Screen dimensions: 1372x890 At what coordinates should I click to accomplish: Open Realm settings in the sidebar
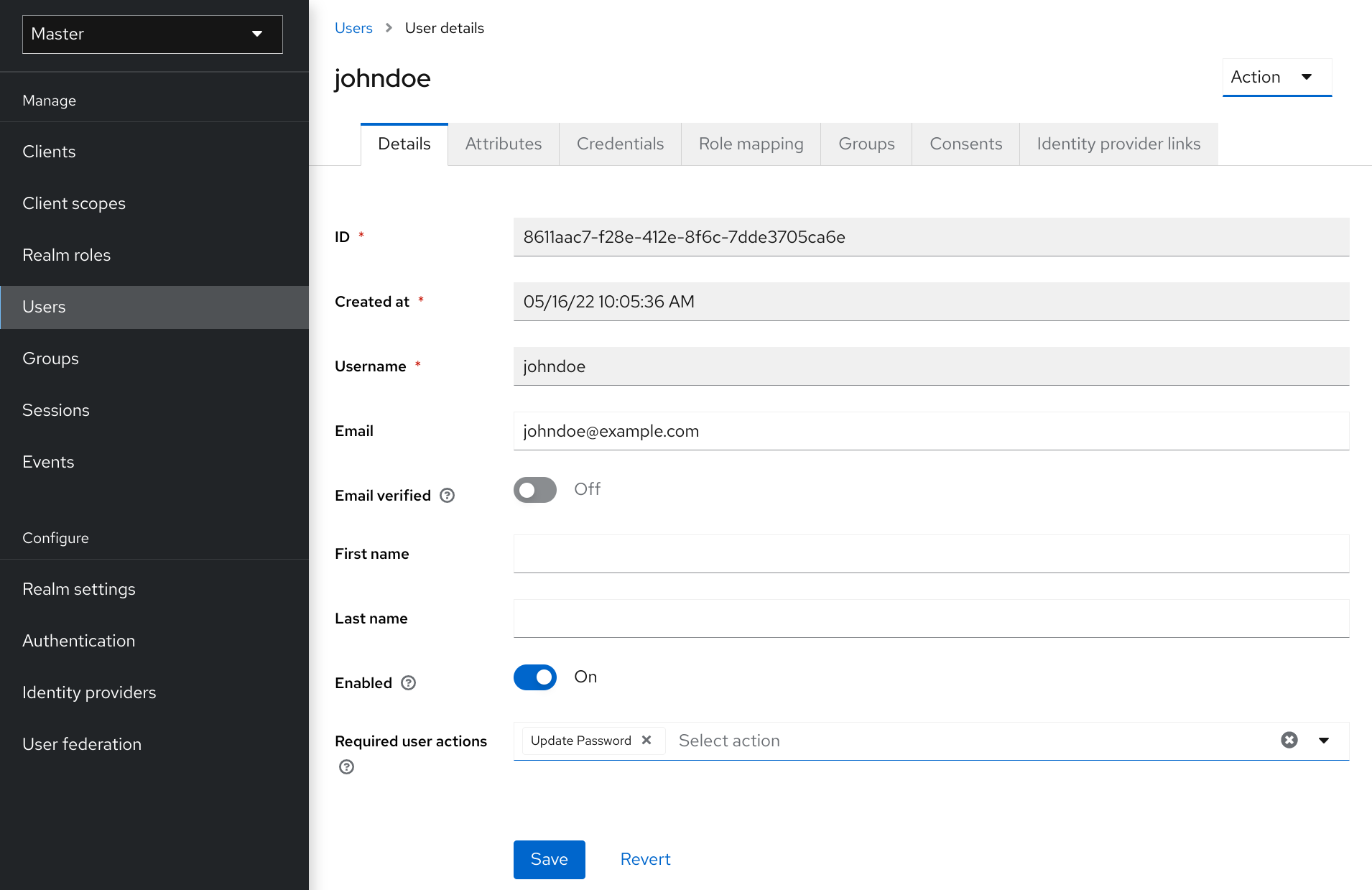[x=79, y=589]
